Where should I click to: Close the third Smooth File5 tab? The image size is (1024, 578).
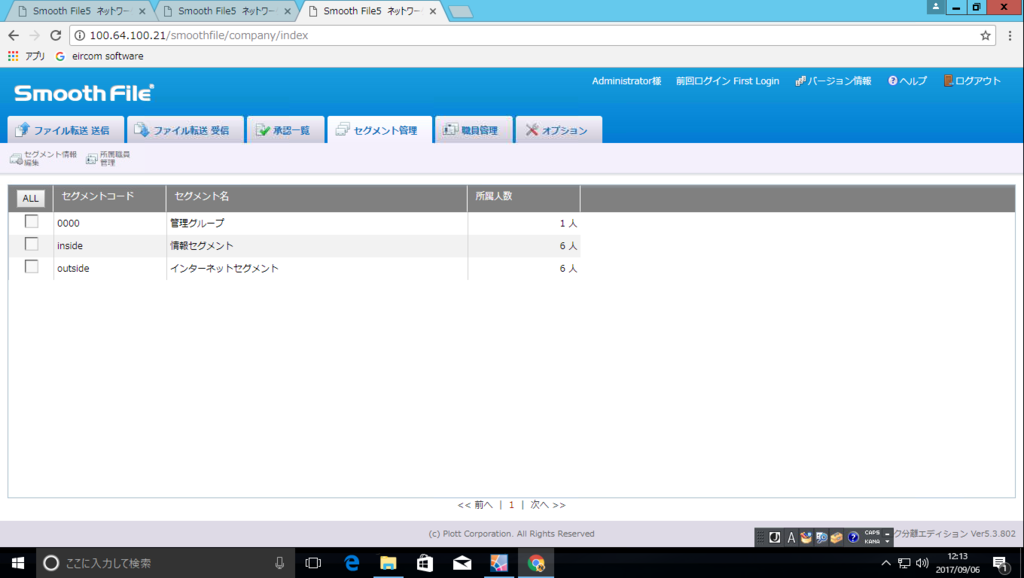tap(433, 11)
